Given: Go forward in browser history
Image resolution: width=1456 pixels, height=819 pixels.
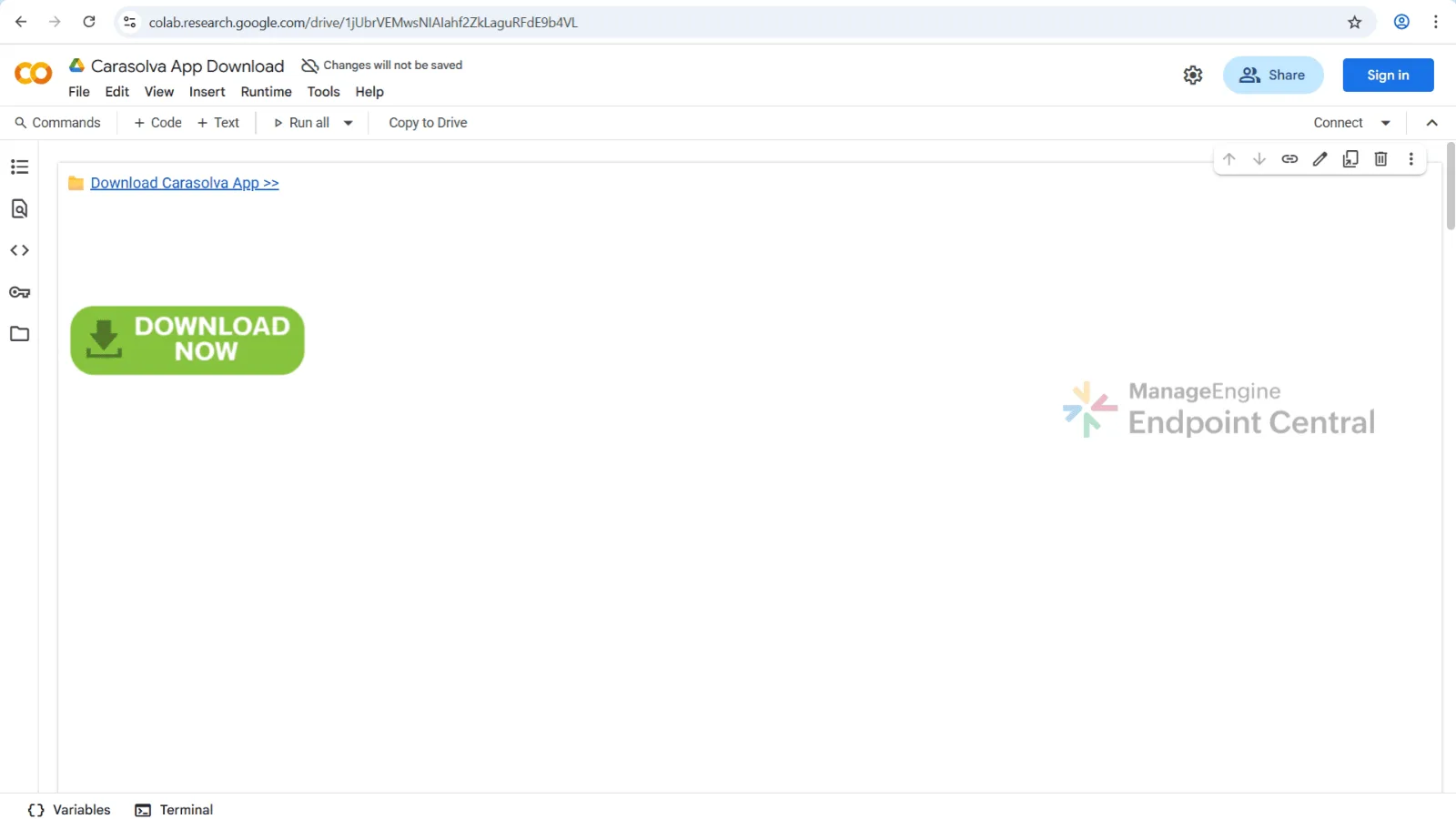Looking at the screenshot, I should (55, 22).
